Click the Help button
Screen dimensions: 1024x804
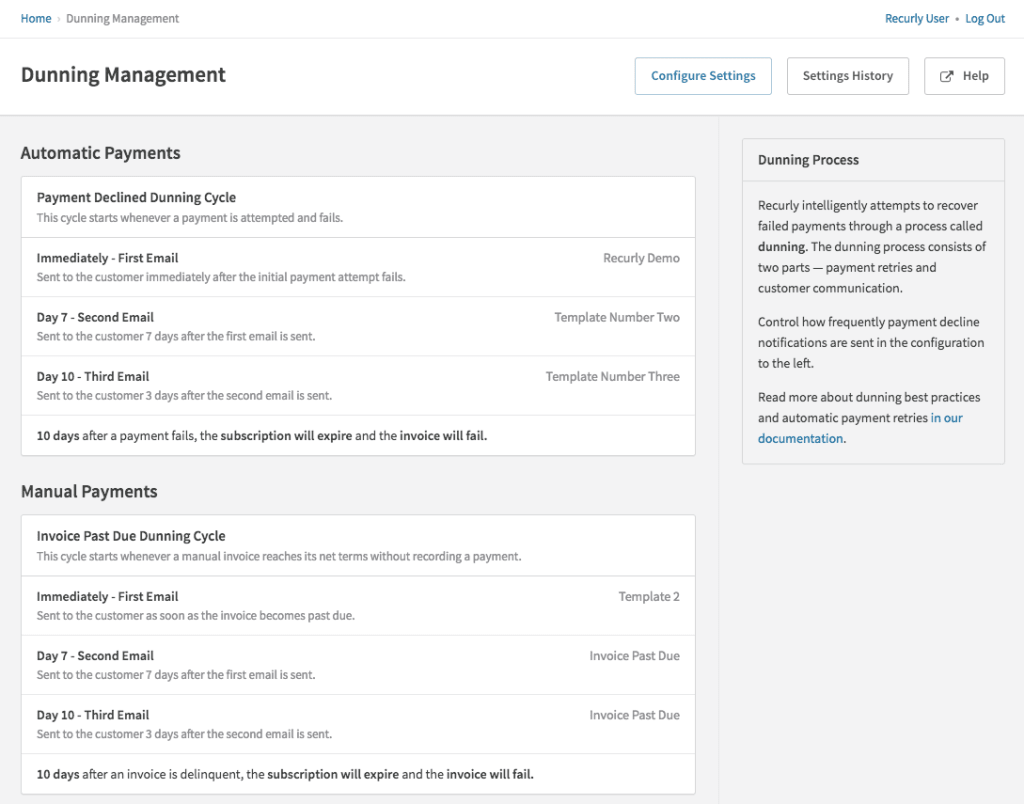click(964, 75)
